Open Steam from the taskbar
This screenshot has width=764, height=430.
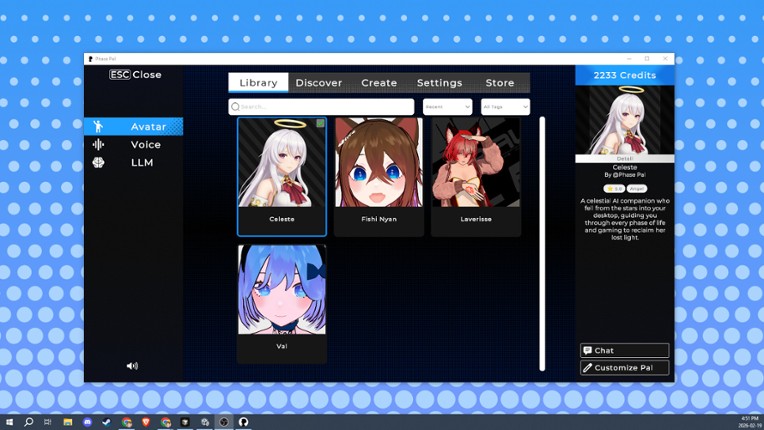(x=107, y=422)
